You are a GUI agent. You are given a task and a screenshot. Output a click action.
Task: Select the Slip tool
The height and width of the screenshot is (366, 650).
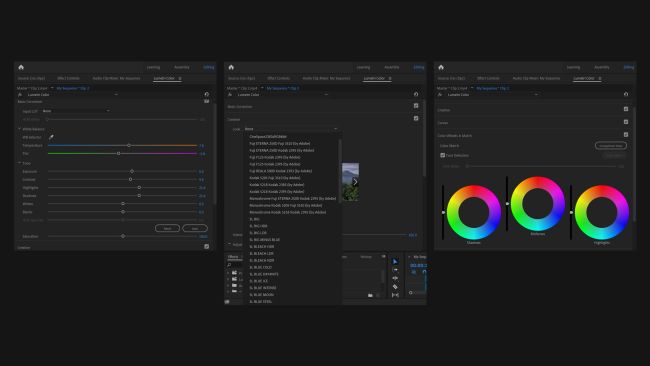pyautogui.click(x=395, y=295)
